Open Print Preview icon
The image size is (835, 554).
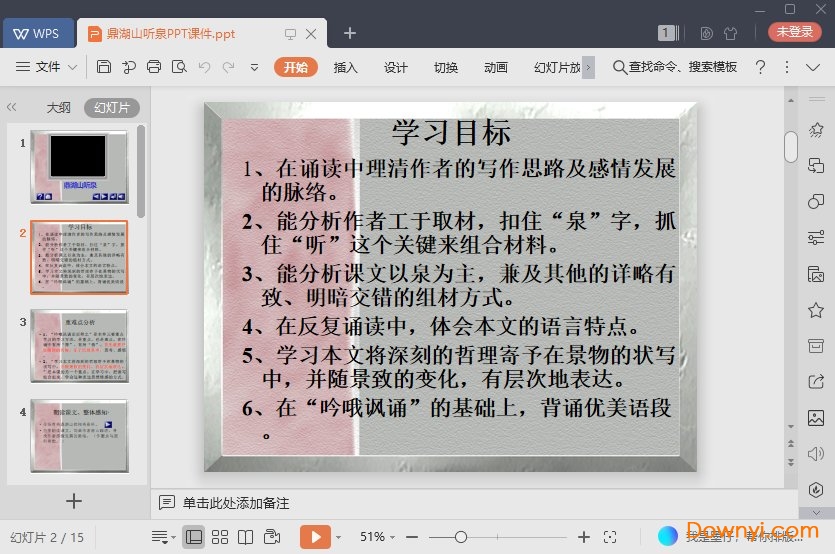click(179, 67)
